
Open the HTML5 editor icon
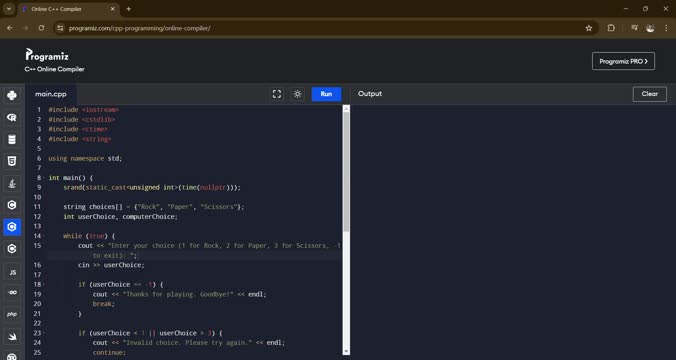pos(12,161)
